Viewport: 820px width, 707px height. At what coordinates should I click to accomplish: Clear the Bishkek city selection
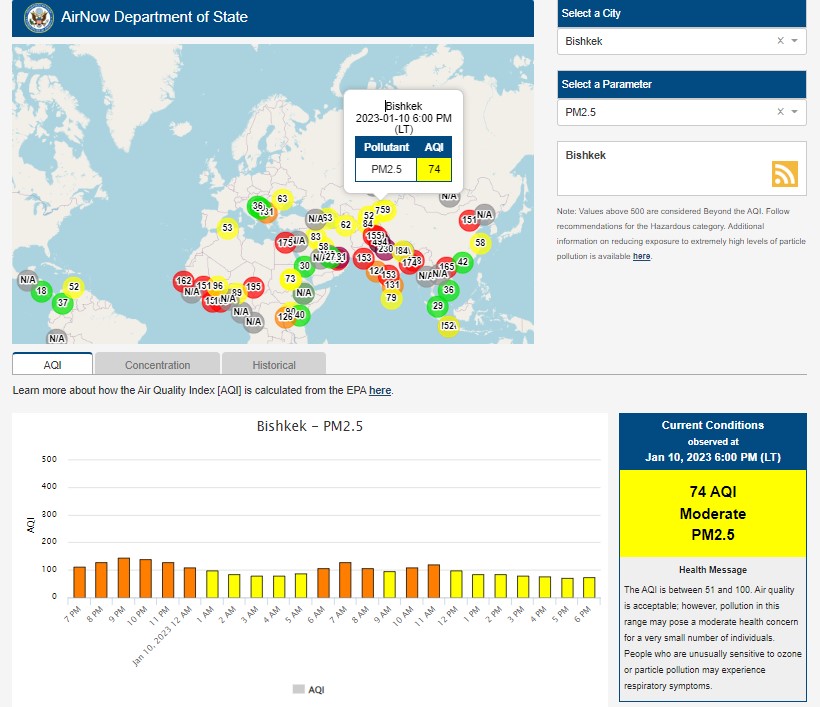point(780,41)
